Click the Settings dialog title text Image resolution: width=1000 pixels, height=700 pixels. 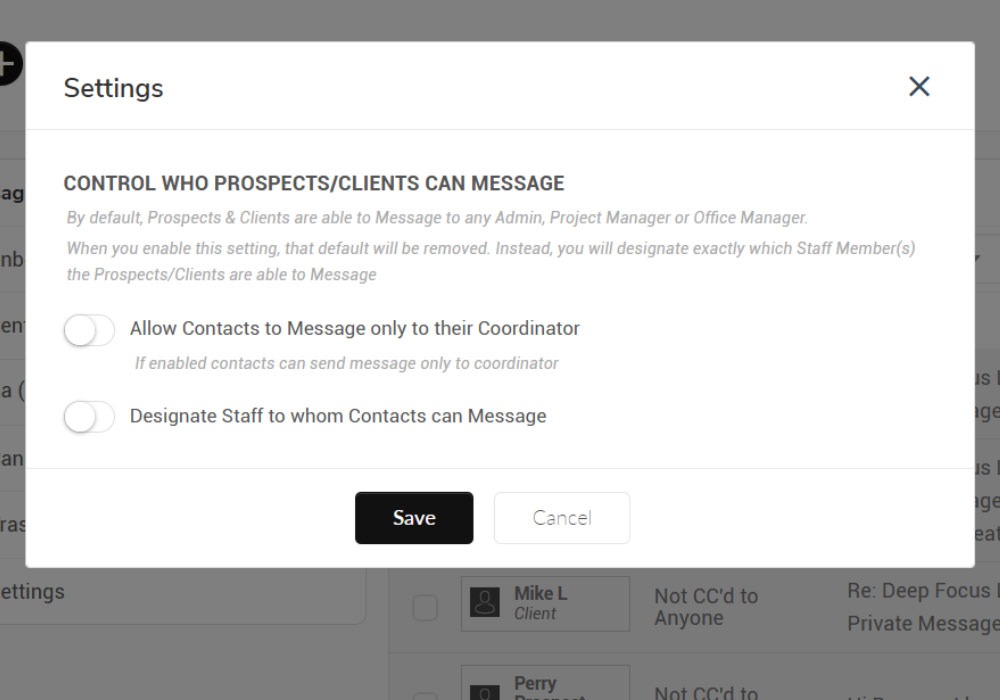coord(113,88)
